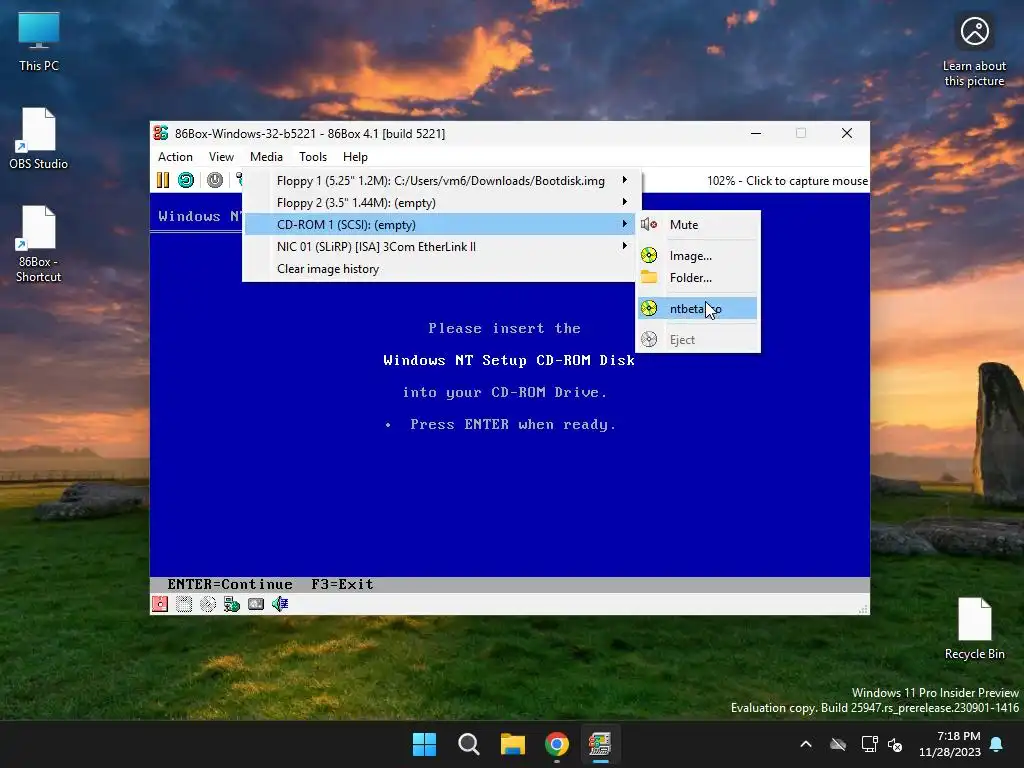Click the keyboard status bar icon
This screenshot has width=1024, height=768.
(x=256, y=604)
